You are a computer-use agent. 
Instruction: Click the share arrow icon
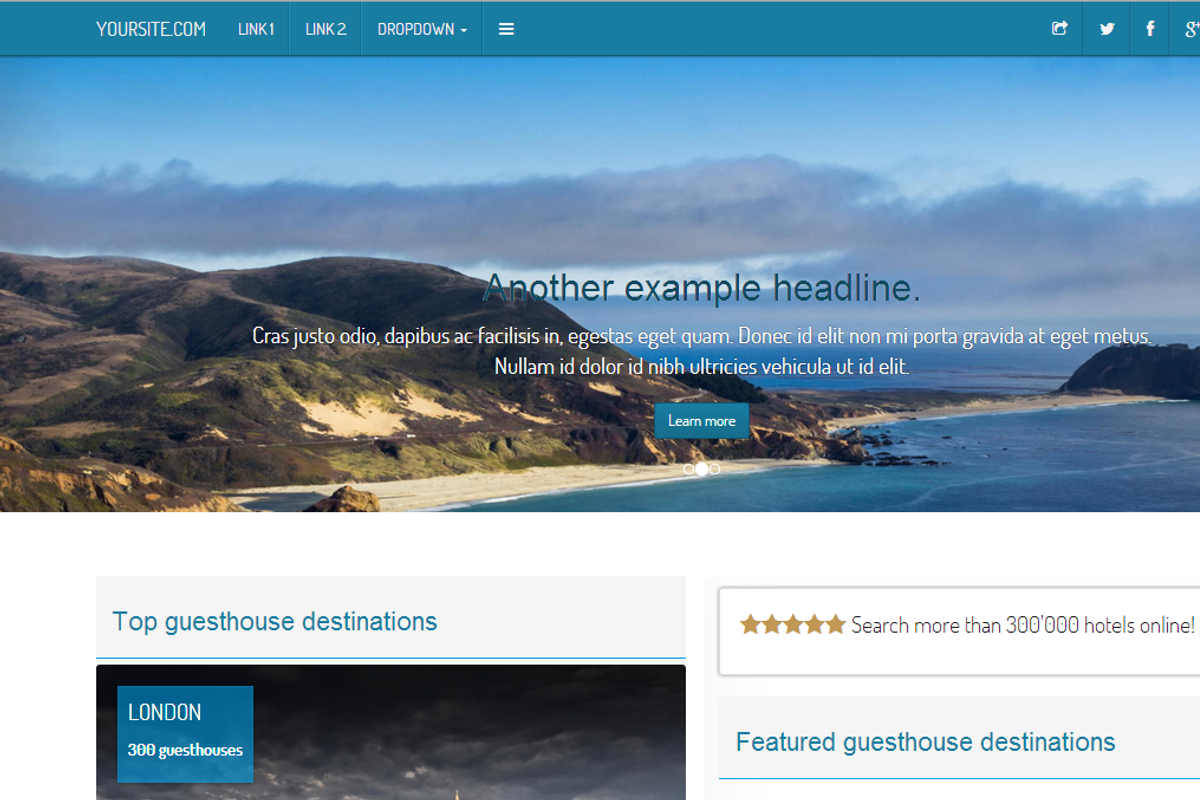[1059, 28]
